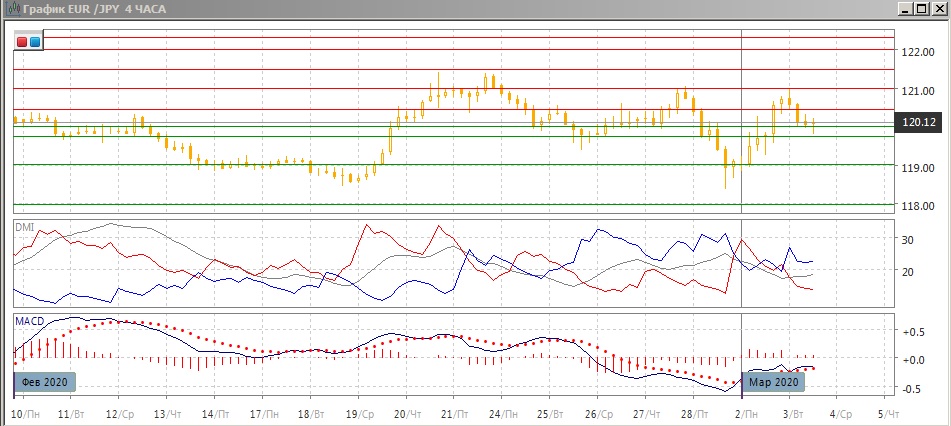951x426 pixels.
Task: Click the DMI indicator label
Action: (25, 228)
